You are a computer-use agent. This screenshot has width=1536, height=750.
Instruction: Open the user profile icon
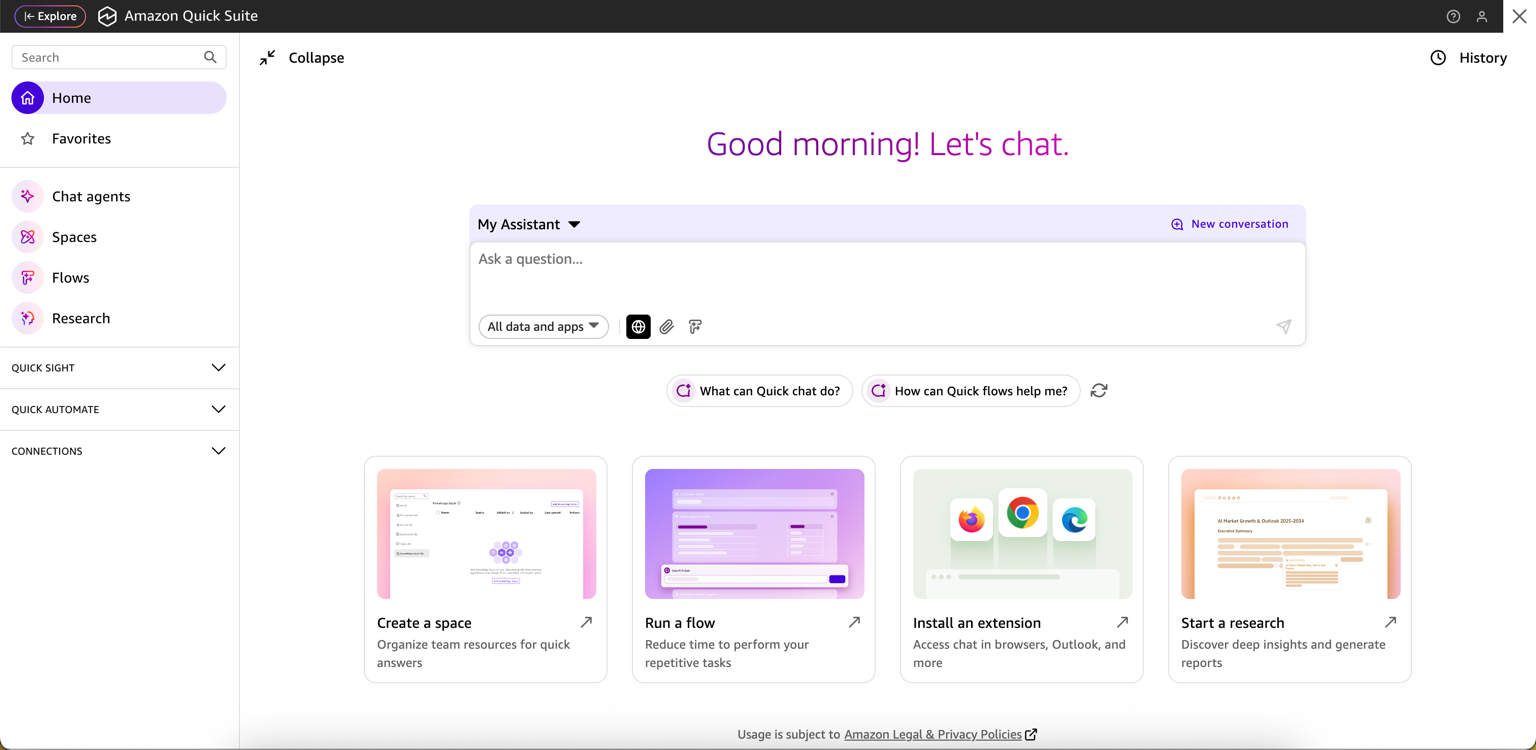pos(1482,17)
